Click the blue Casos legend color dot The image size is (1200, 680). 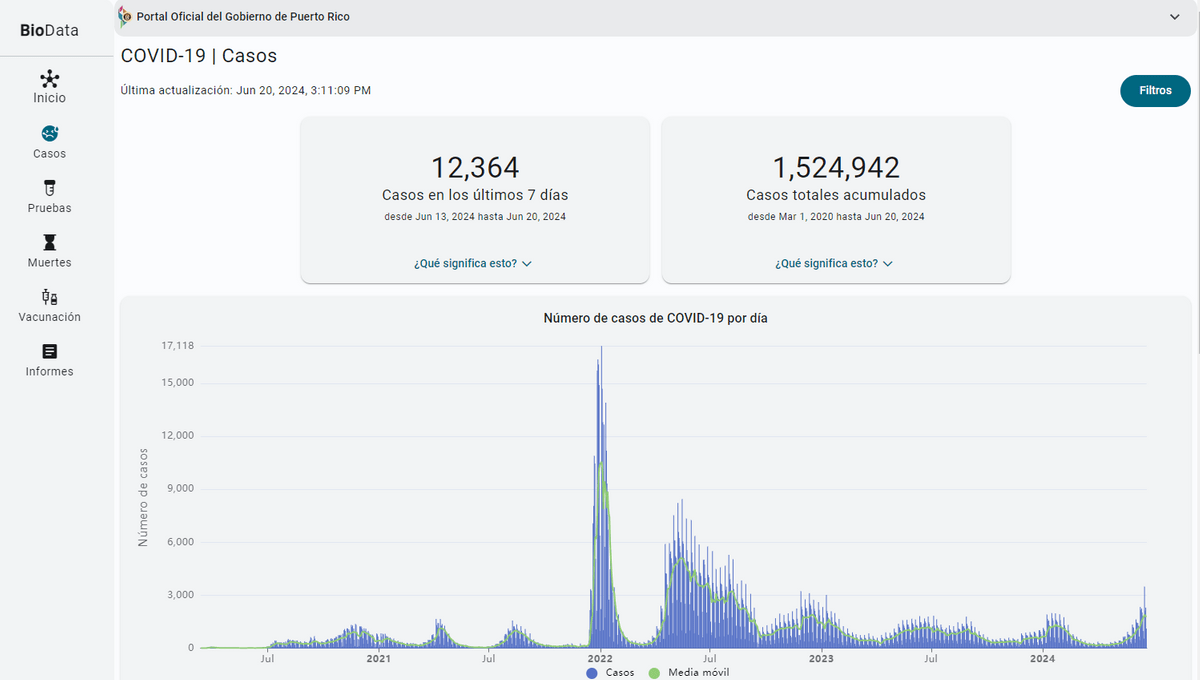(592, 673)
